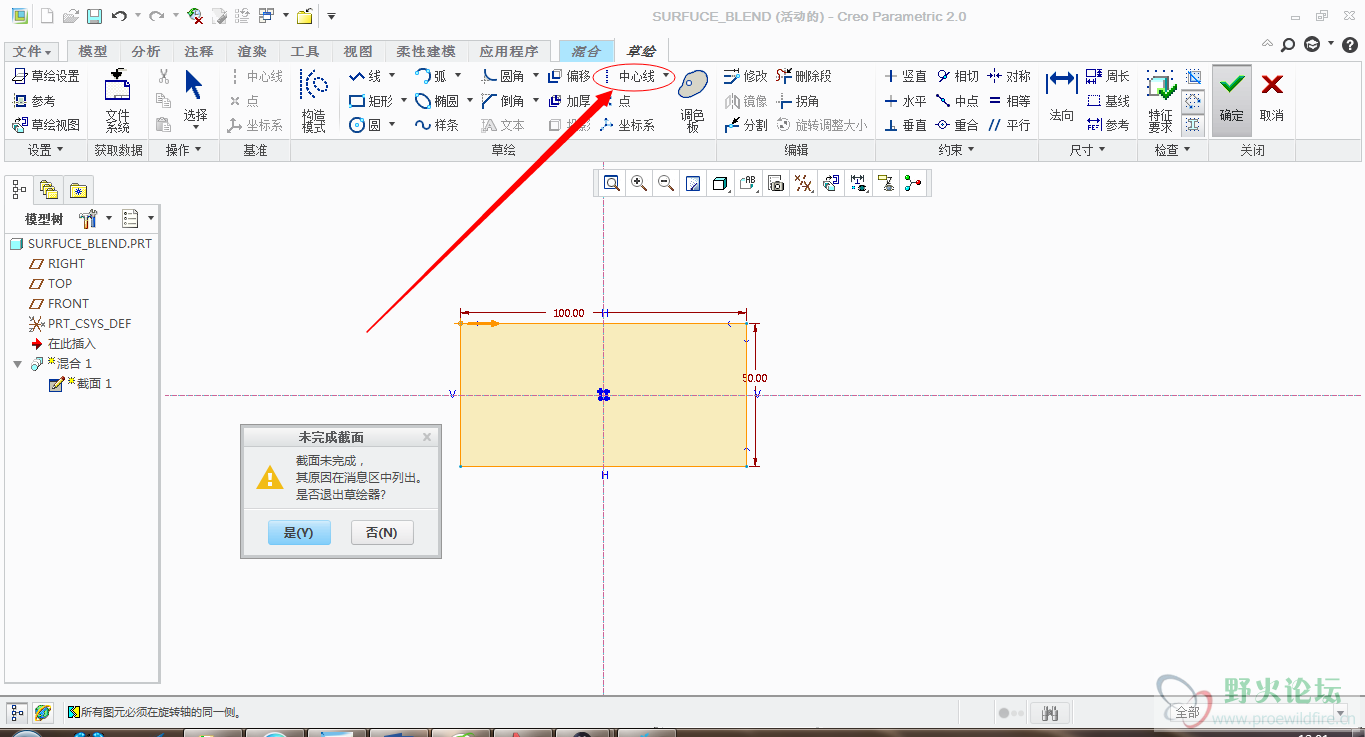The image size is (1365, 737).
Task: Toggle Overlapping Geometry inspect option
Action: (x=1193, y=125)
